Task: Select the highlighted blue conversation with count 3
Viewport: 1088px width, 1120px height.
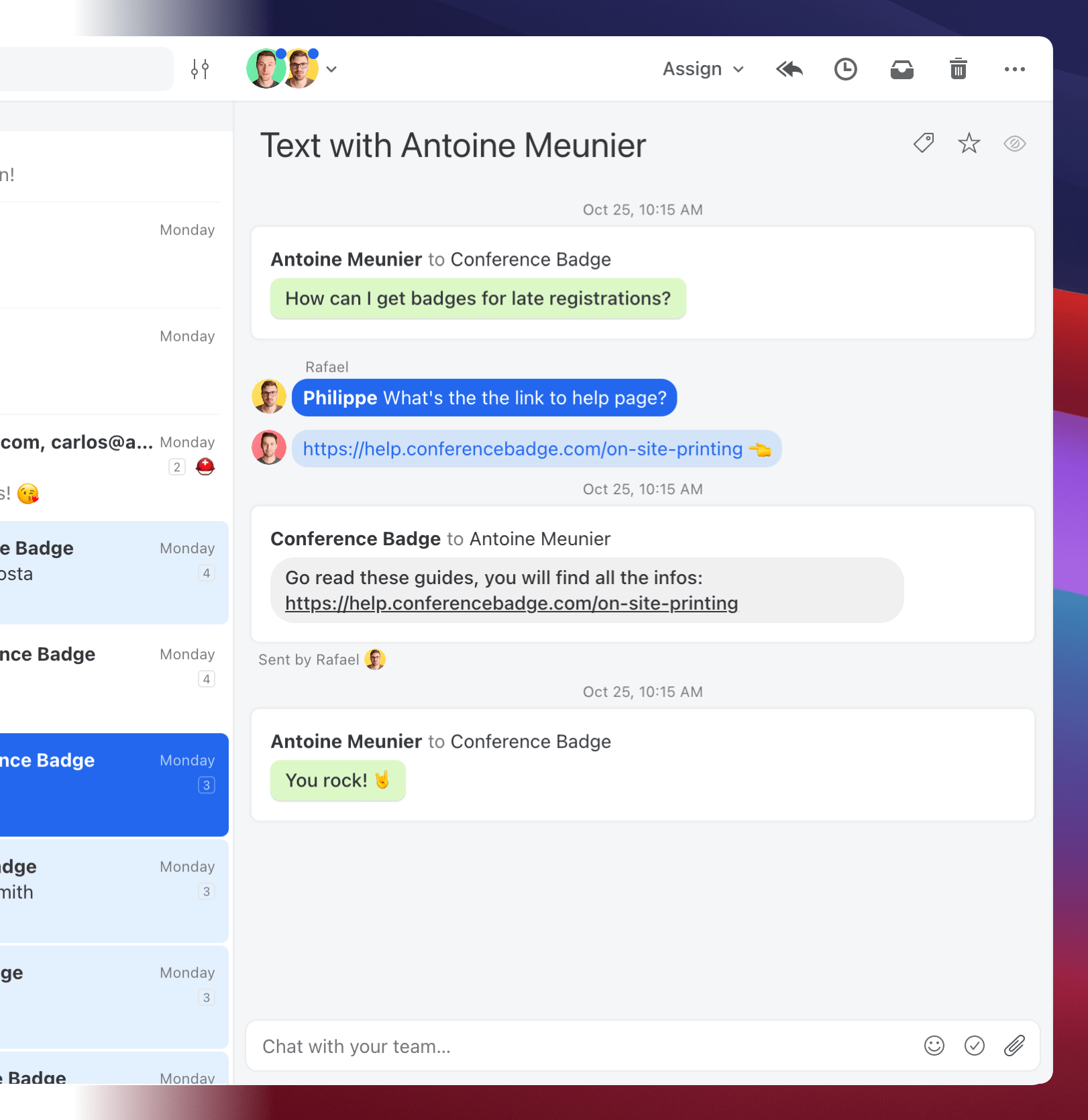Action: [114, 785]
